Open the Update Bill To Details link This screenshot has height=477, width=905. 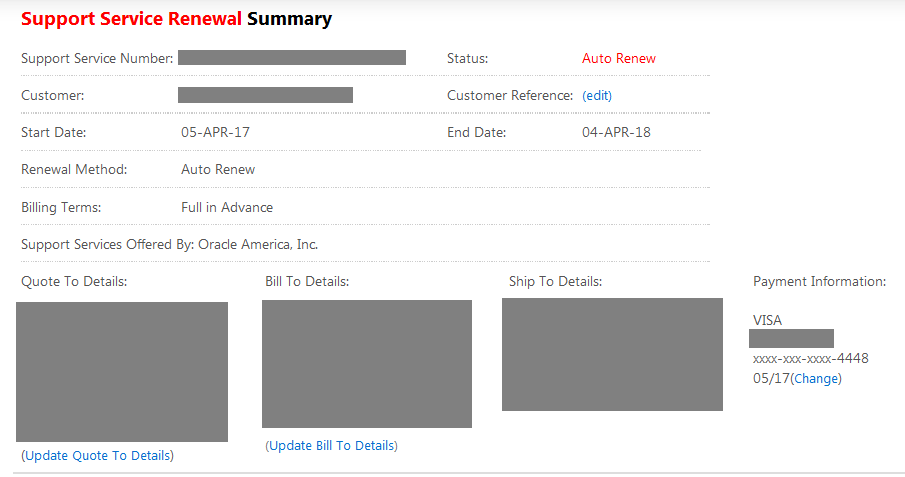[x=331, y=445]
